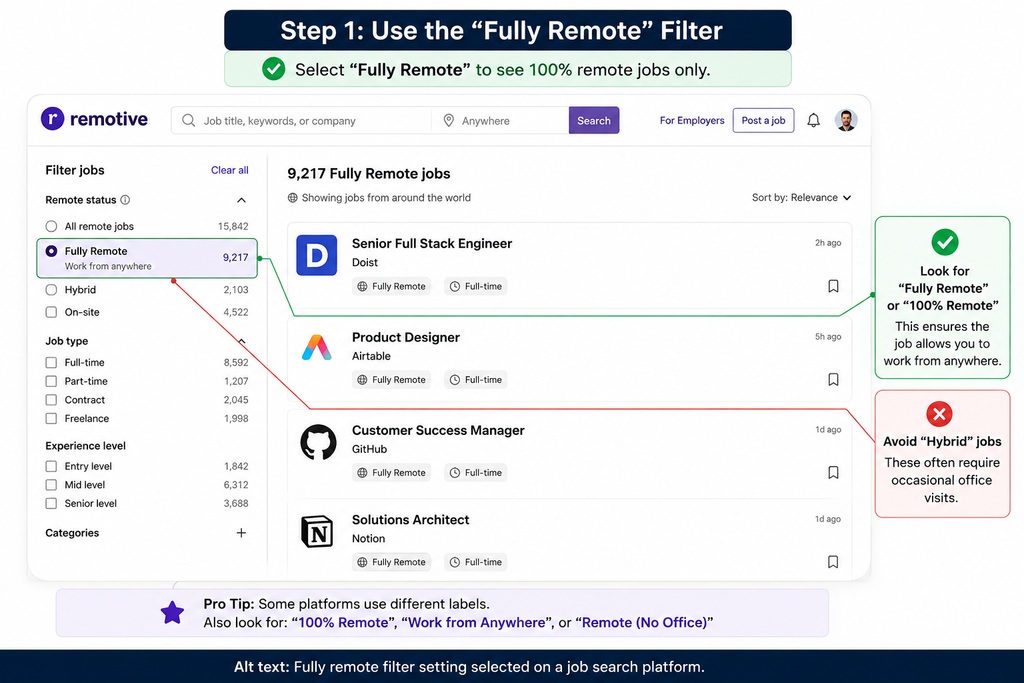Check the Freelance job type checkbox
Screen dimensions: 1024x683
pos(51,419)
